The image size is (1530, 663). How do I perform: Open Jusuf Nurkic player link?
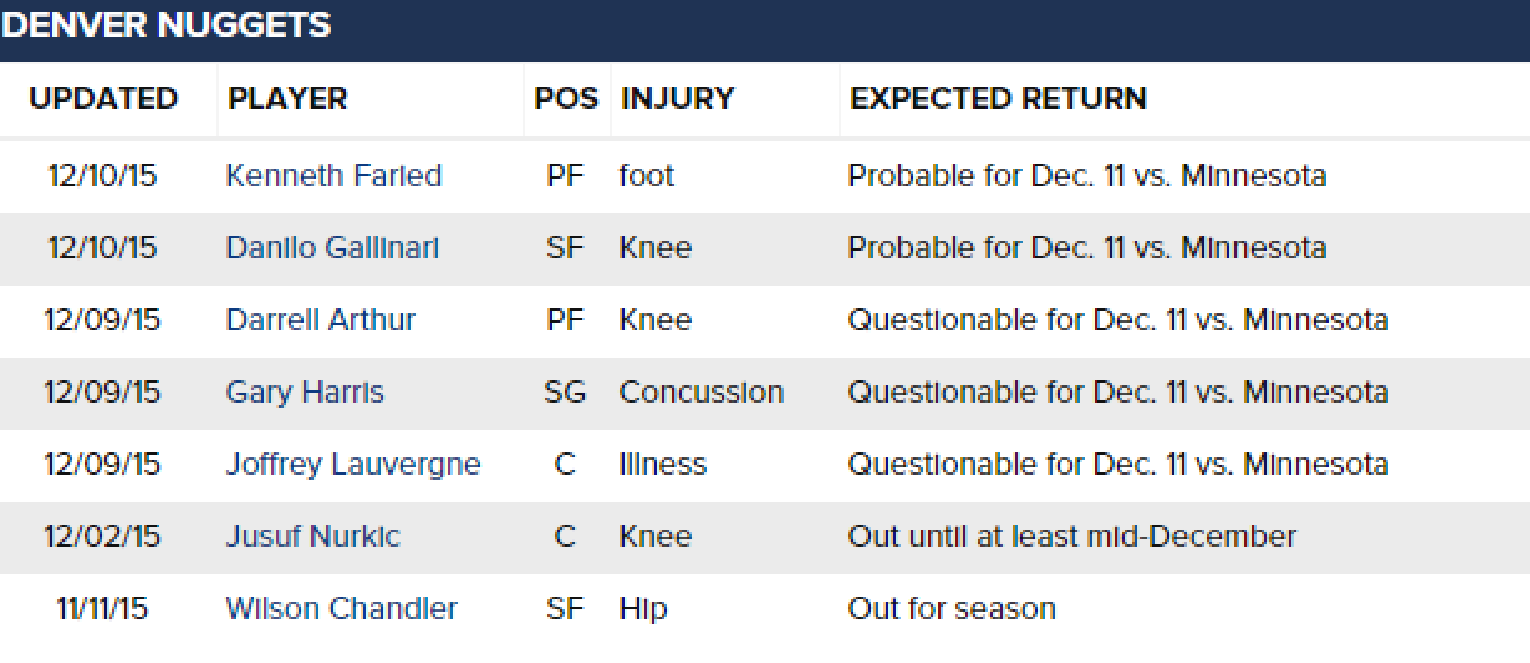pos(313,536)
